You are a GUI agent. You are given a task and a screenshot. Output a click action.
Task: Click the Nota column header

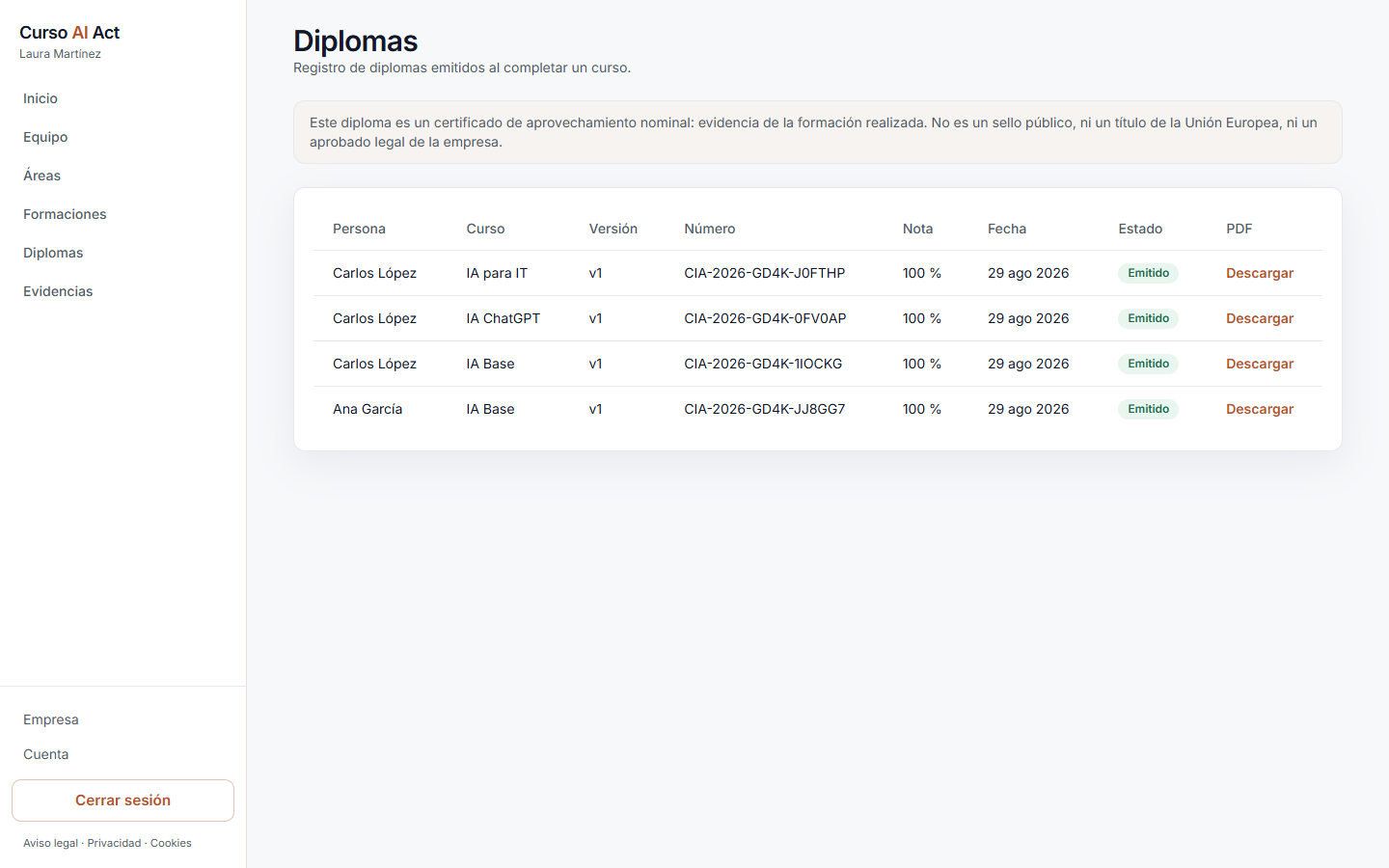tap(917, 229)
